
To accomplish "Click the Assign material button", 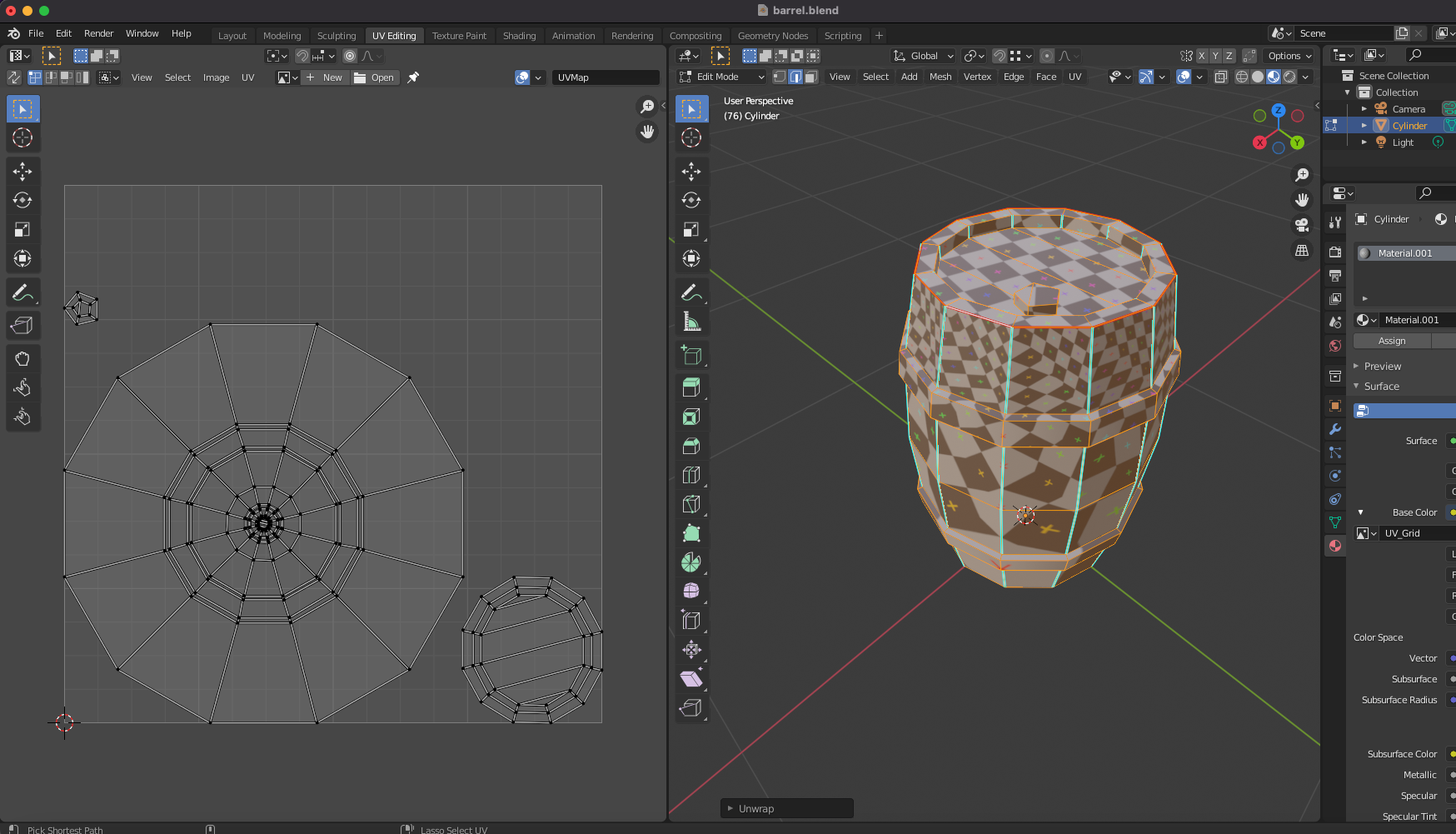I will 1391,341.
